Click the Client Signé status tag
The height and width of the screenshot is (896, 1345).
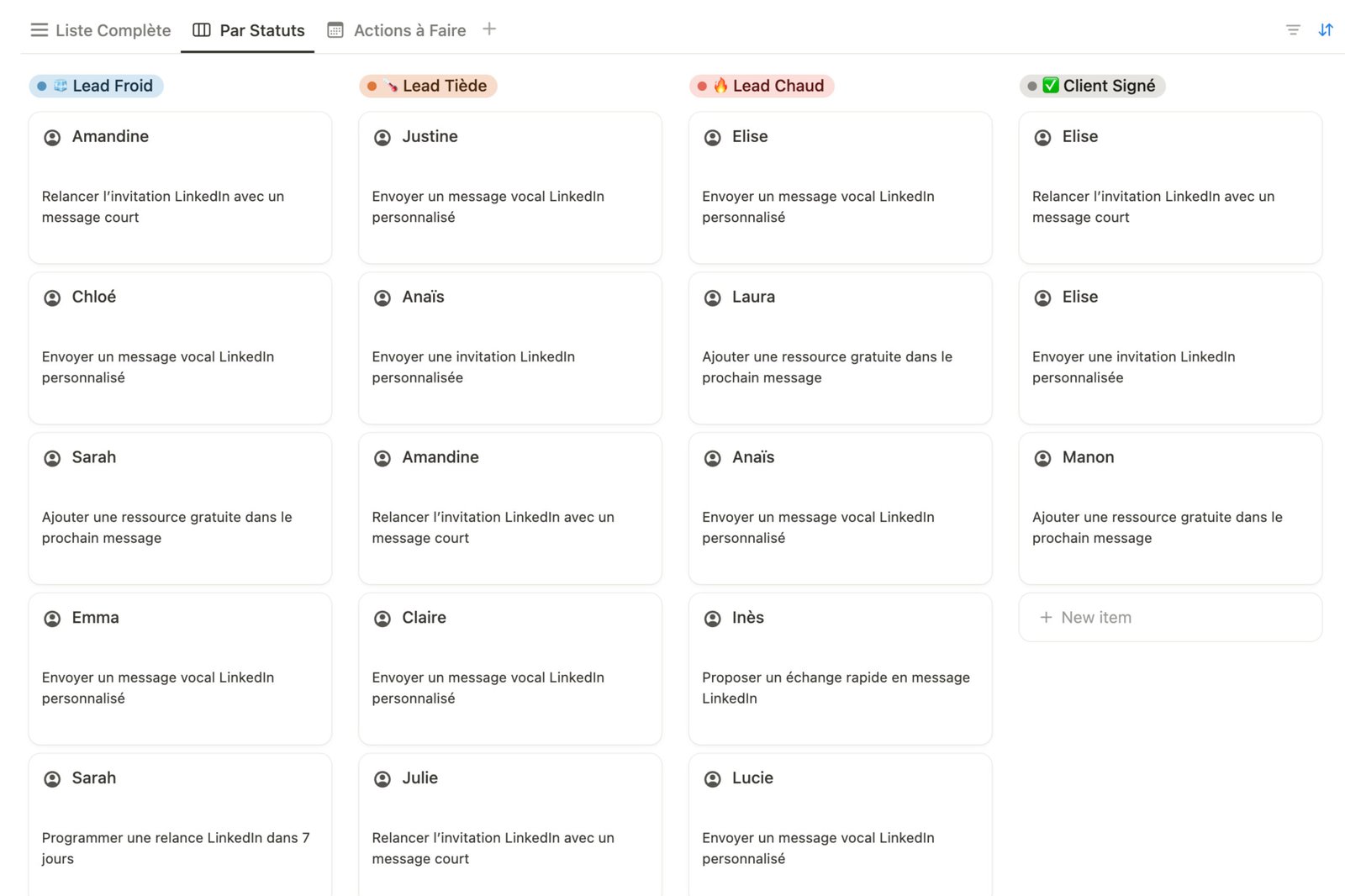pos(1093,86)
